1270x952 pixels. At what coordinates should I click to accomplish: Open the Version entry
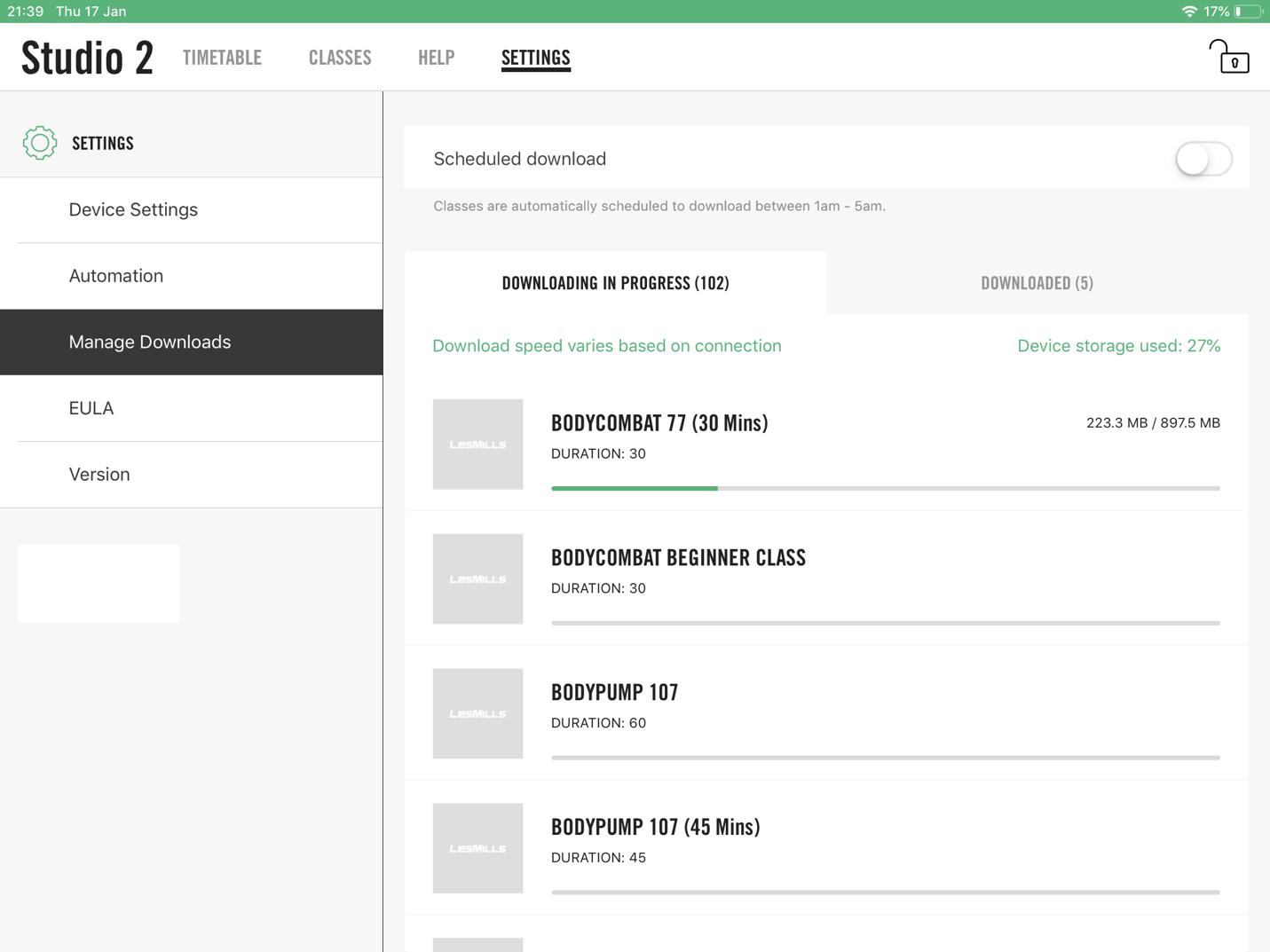point(192,475)
